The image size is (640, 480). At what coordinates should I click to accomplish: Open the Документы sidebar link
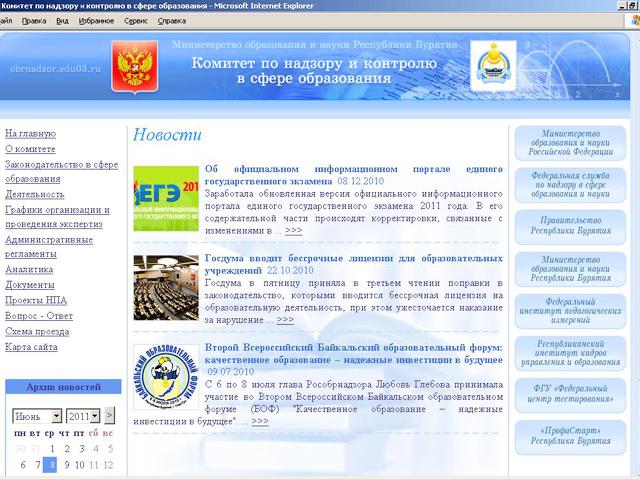30,285
